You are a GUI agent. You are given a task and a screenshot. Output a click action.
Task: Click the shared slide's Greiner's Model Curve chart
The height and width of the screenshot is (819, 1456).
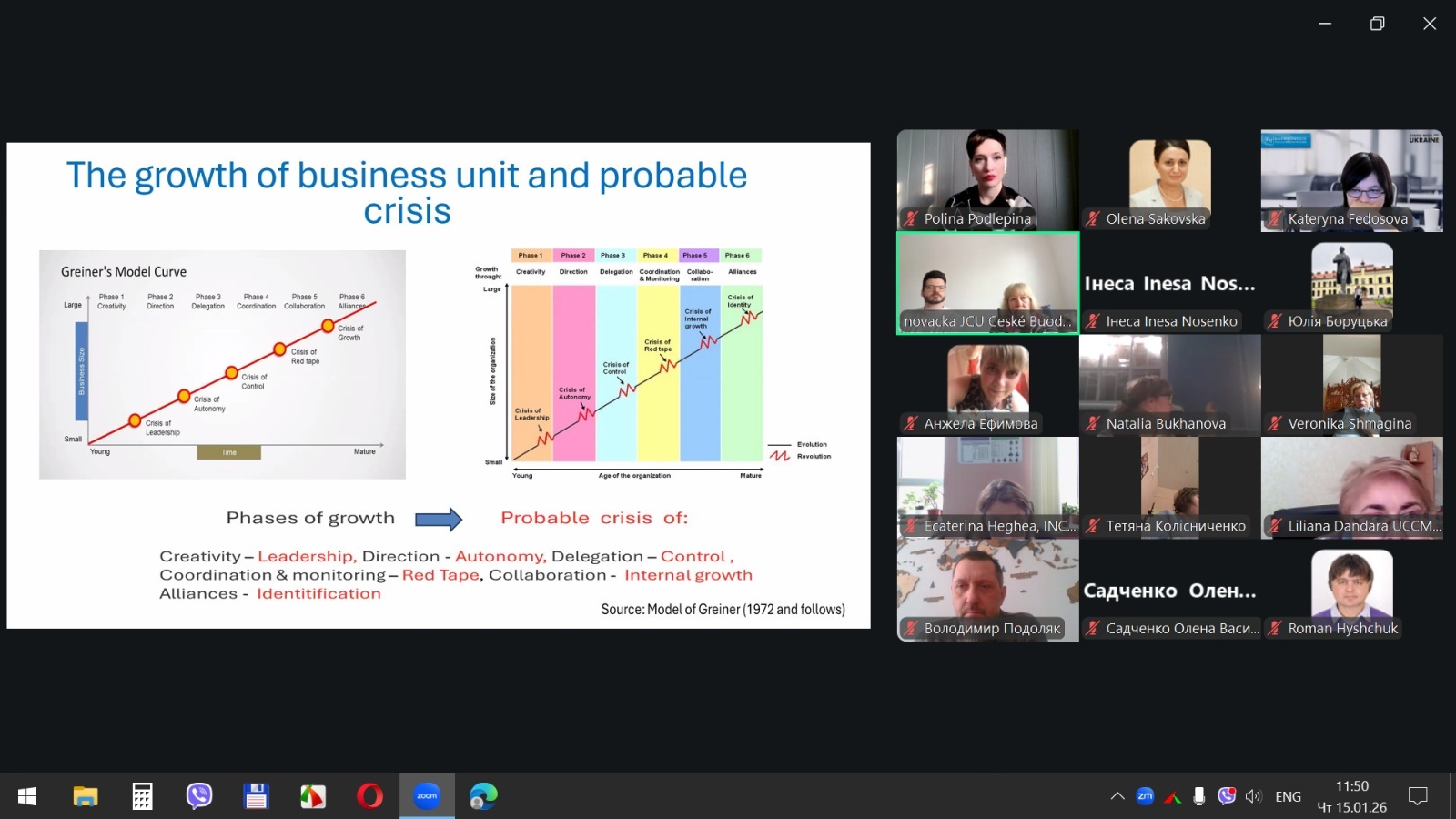click(222, 364)
